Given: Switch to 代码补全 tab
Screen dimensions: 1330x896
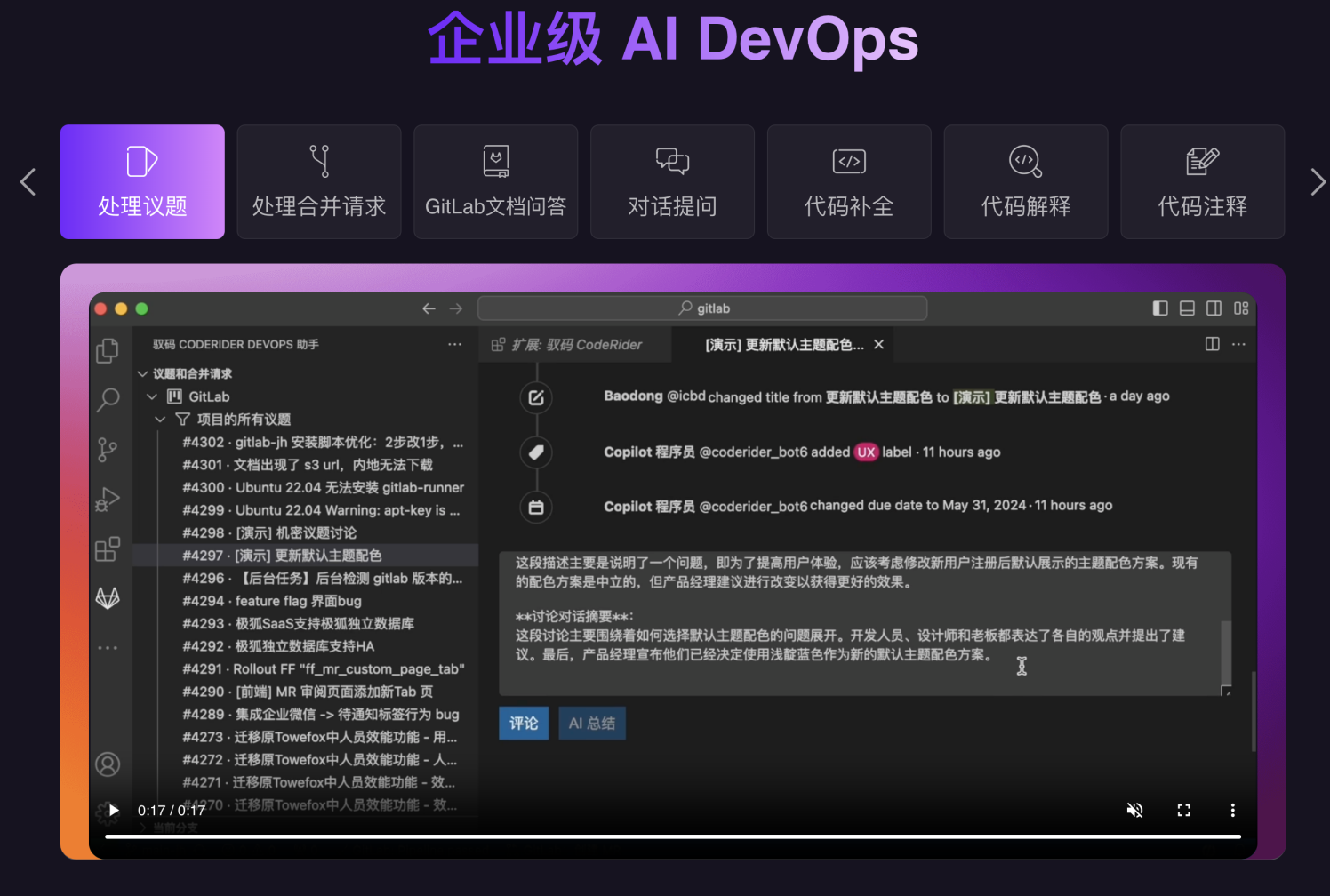Looking at the screenshot, I should point(849,181).
